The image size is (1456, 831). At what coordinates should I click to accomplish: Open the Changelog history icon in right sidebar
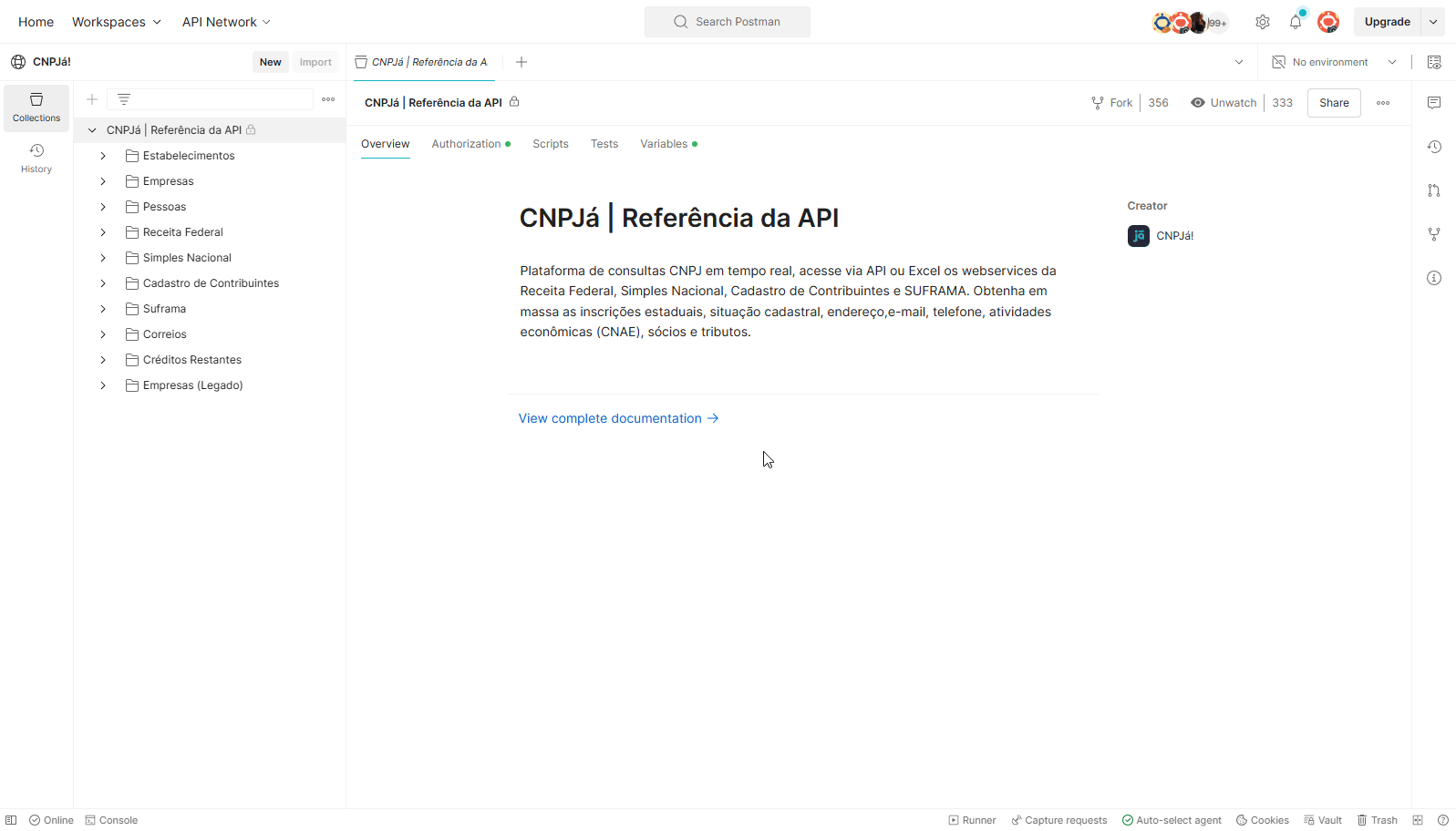pyautogui.click(x=1434, y=147)
